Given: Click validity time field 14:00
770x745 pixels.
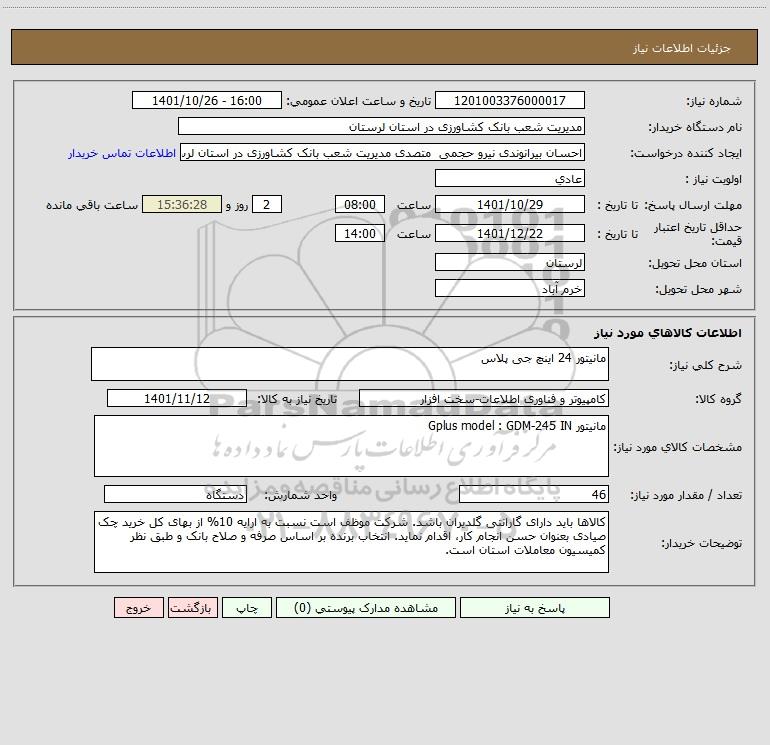Looking at the screenshot, I should click(x=359, y=234).
